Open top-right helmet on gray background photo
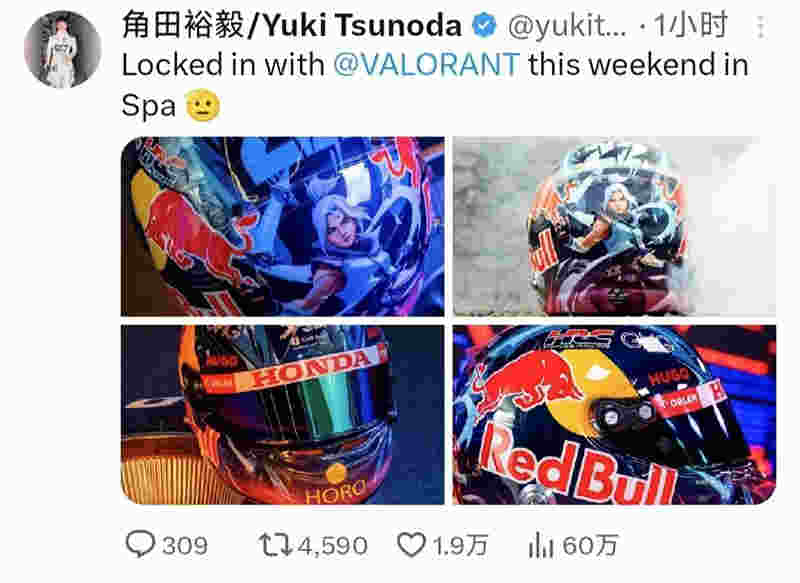Viewport: 800px width, 583px height. pyautogui.click(x=614, y=226)
